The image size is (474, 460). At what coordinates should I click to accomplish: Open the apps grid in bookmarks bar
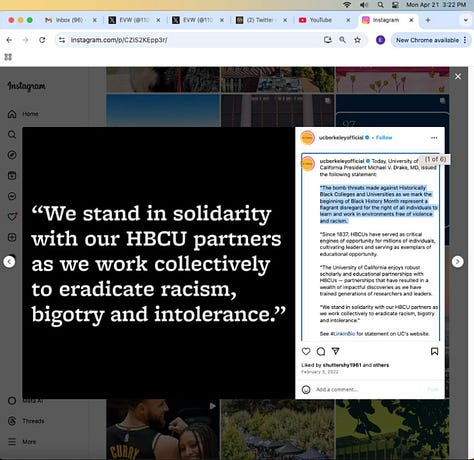click(8, 57)
